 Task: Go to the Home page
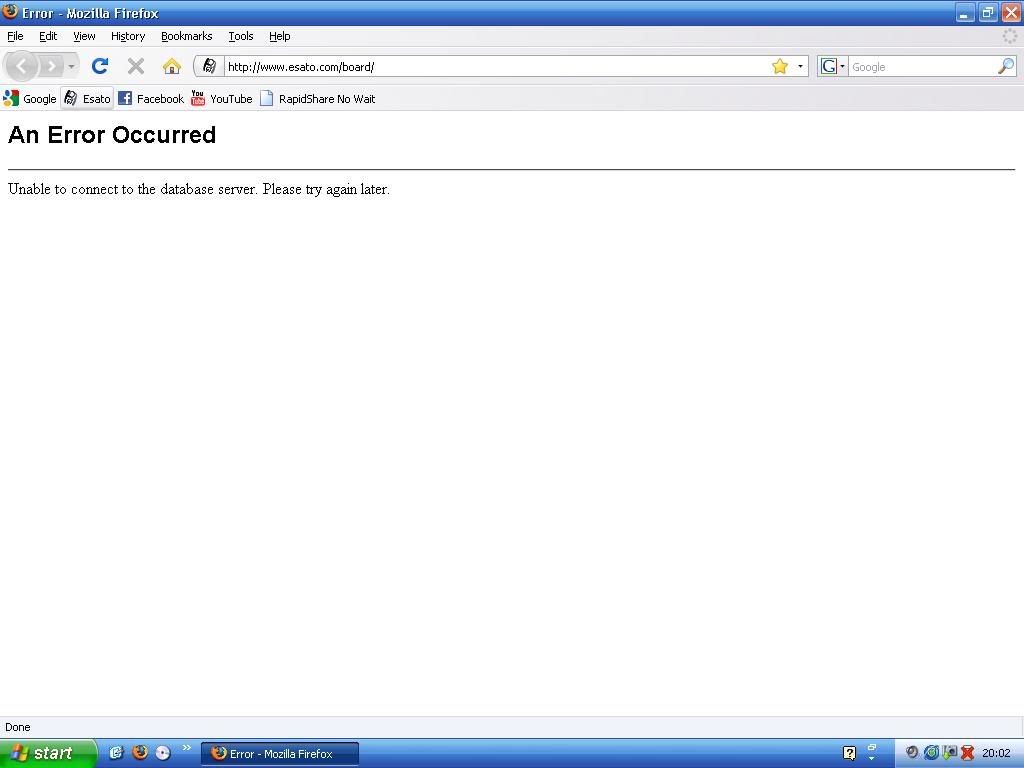click(172, 66)
